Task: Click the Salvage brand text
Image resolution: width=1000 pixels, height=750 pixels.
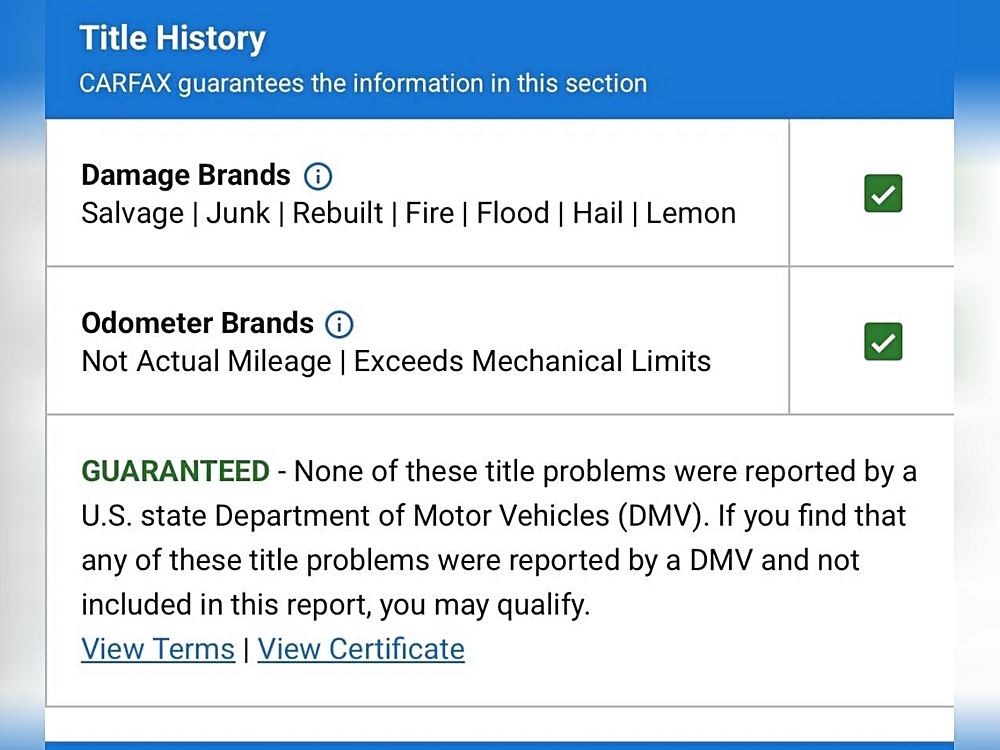Action: pyautogui.click(x=133, y=213)
